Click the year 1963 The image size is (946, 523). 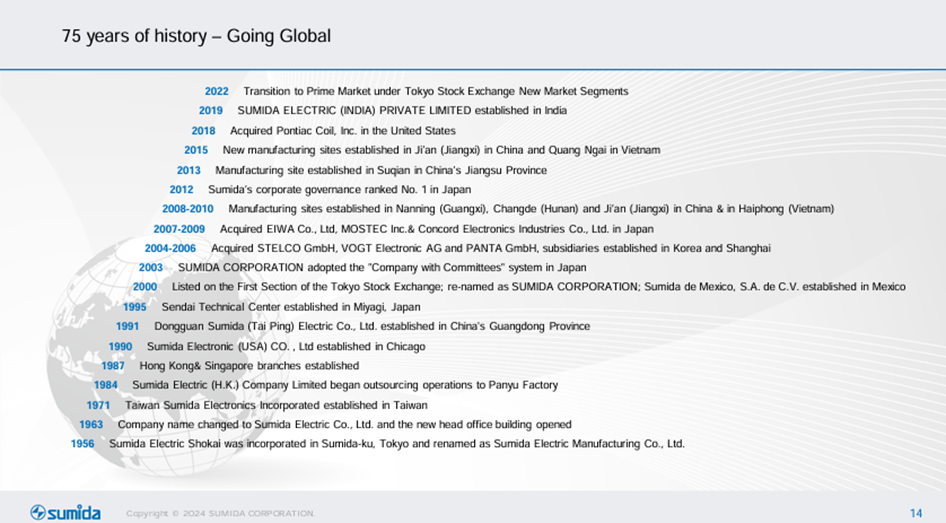point(91,424)
